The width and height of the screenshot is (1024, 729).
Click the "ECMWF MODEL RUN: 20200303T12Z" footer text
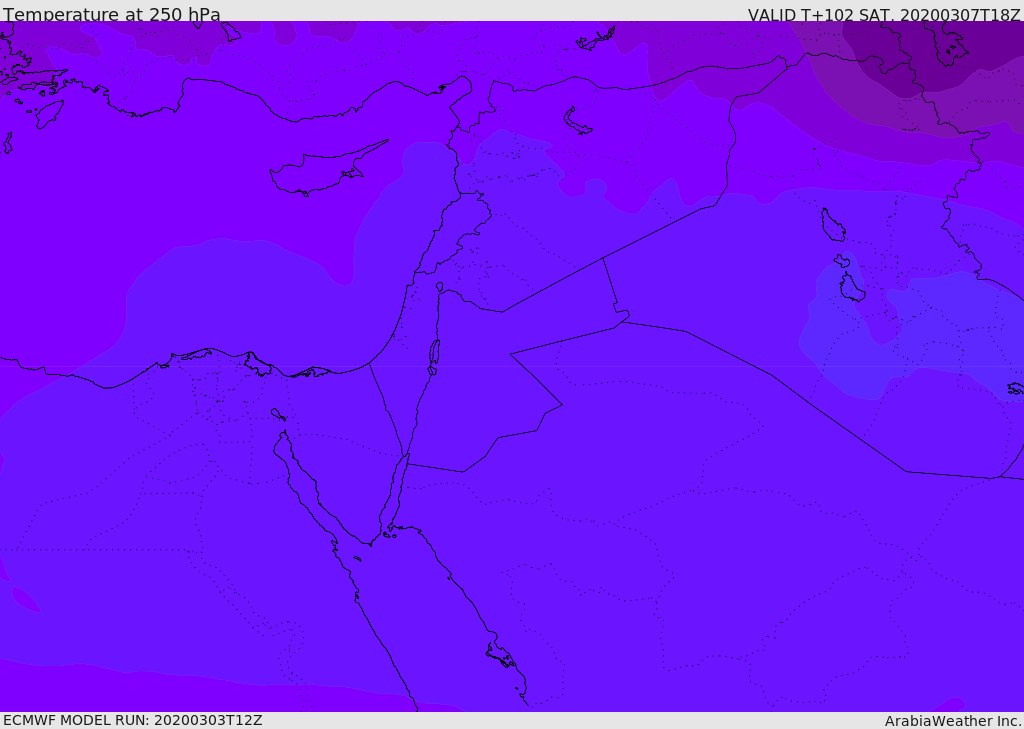point(133,720)
